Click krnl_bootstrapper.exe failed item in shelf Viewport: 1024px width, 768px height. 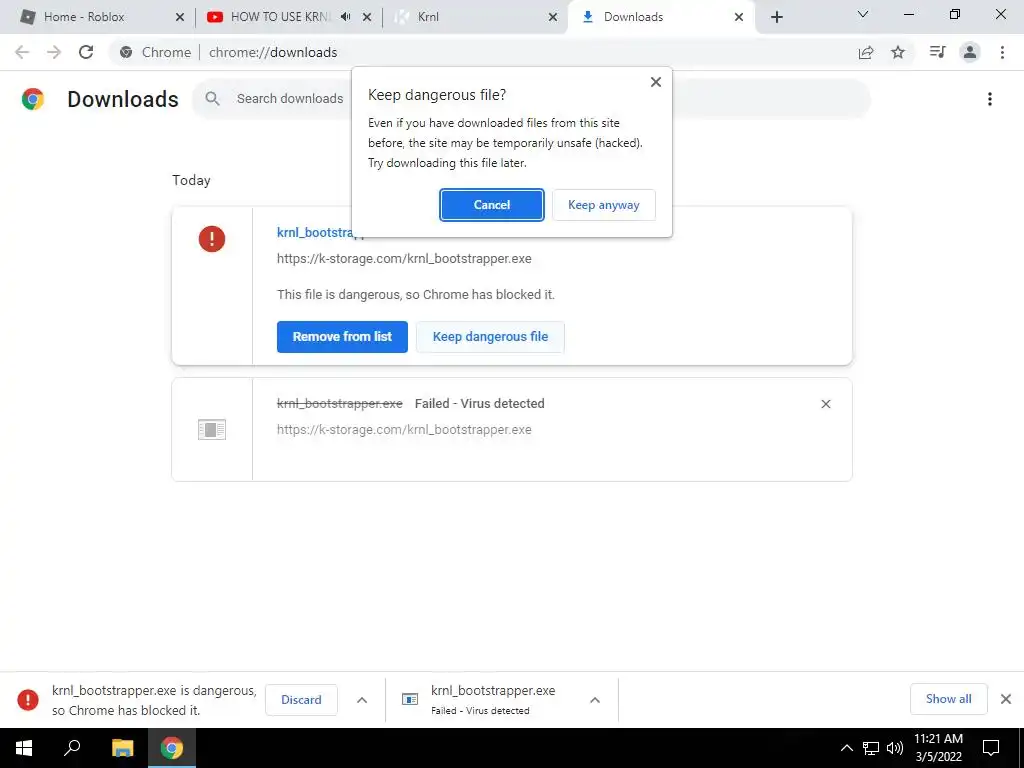click(492, 699)
